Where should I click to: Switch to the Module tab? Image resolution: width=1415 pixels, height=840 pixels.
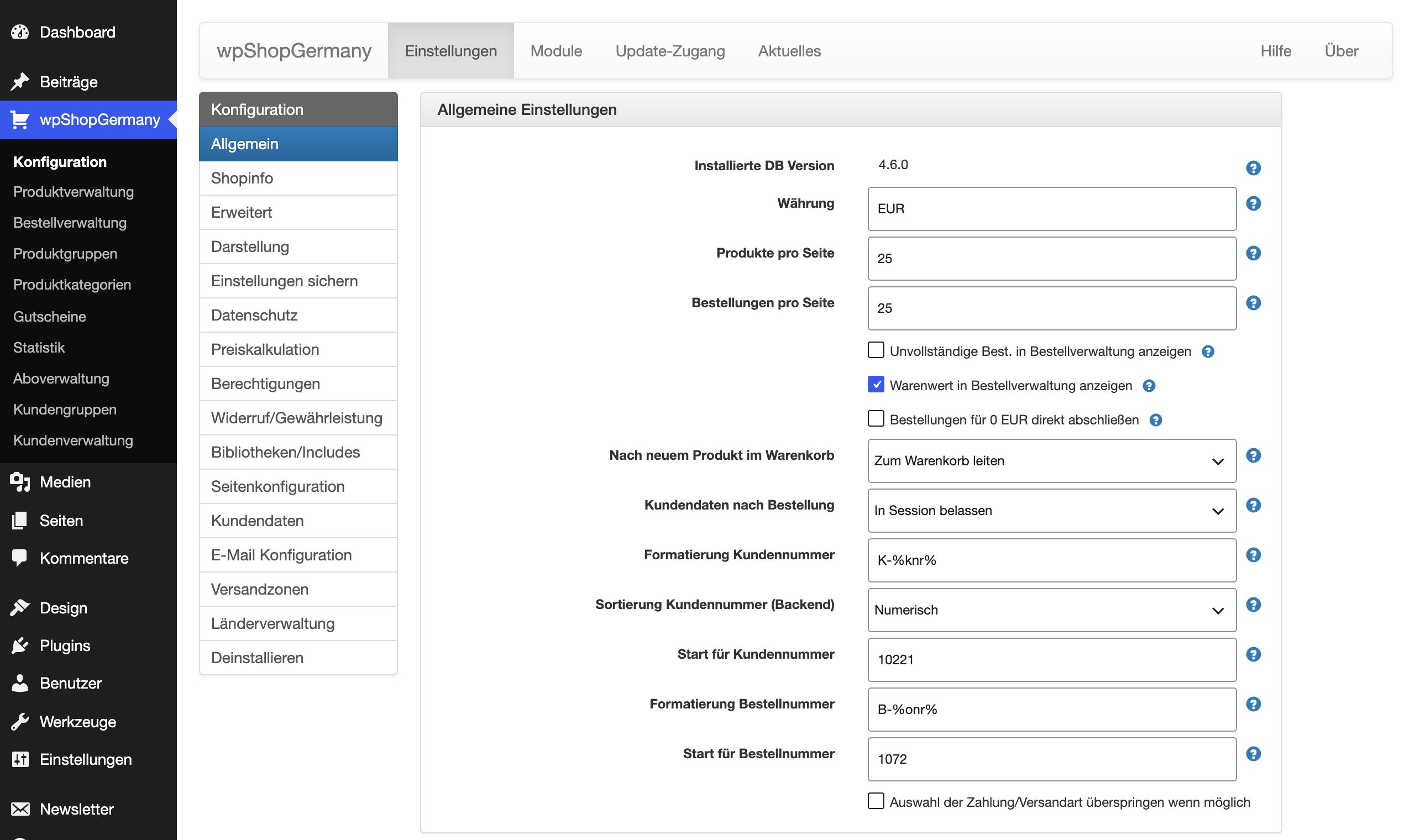pos(556,51)
